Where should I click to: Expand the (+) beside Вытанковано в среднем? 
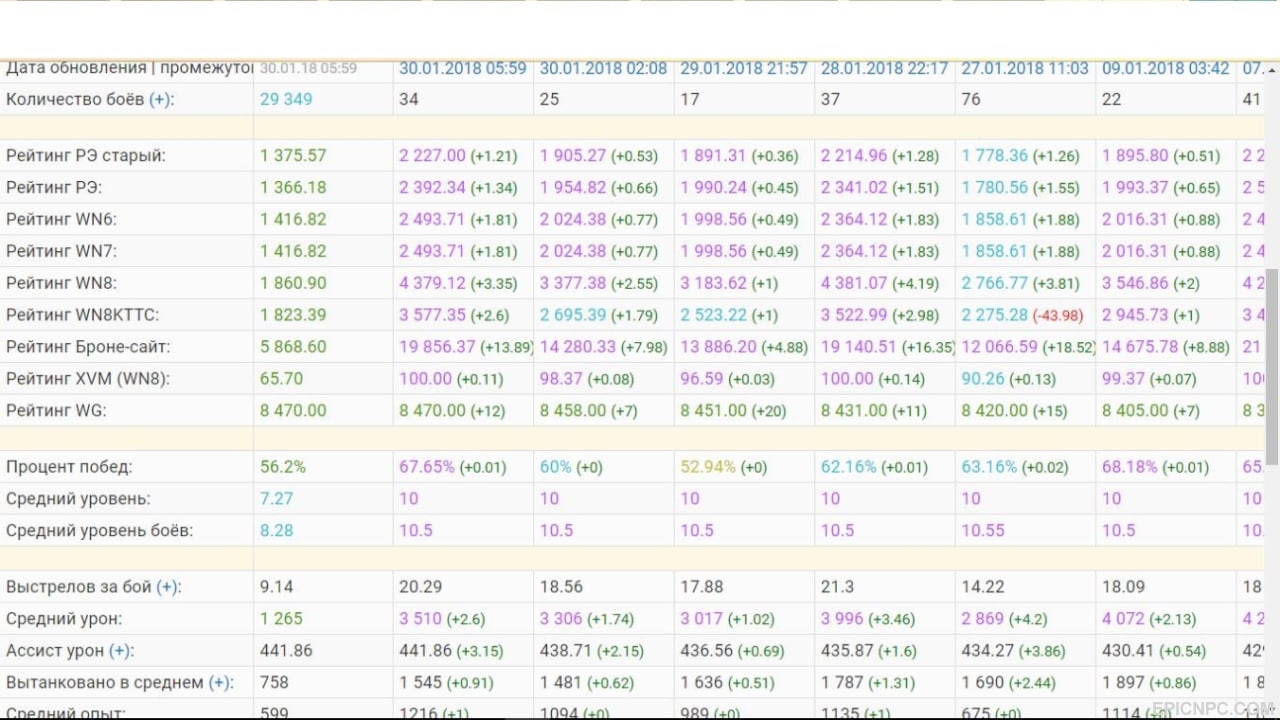point(220,683)
